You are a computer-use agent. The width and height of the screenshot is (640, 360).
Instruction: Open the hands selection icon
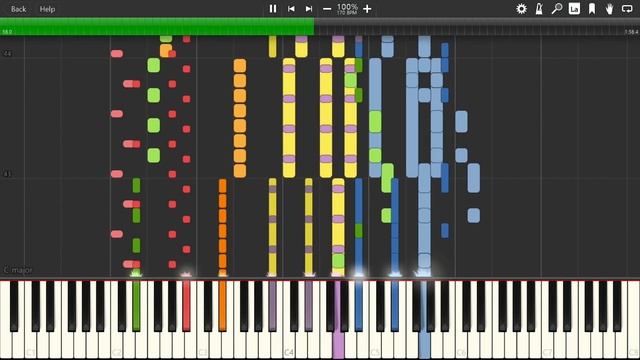coord(609,9)
